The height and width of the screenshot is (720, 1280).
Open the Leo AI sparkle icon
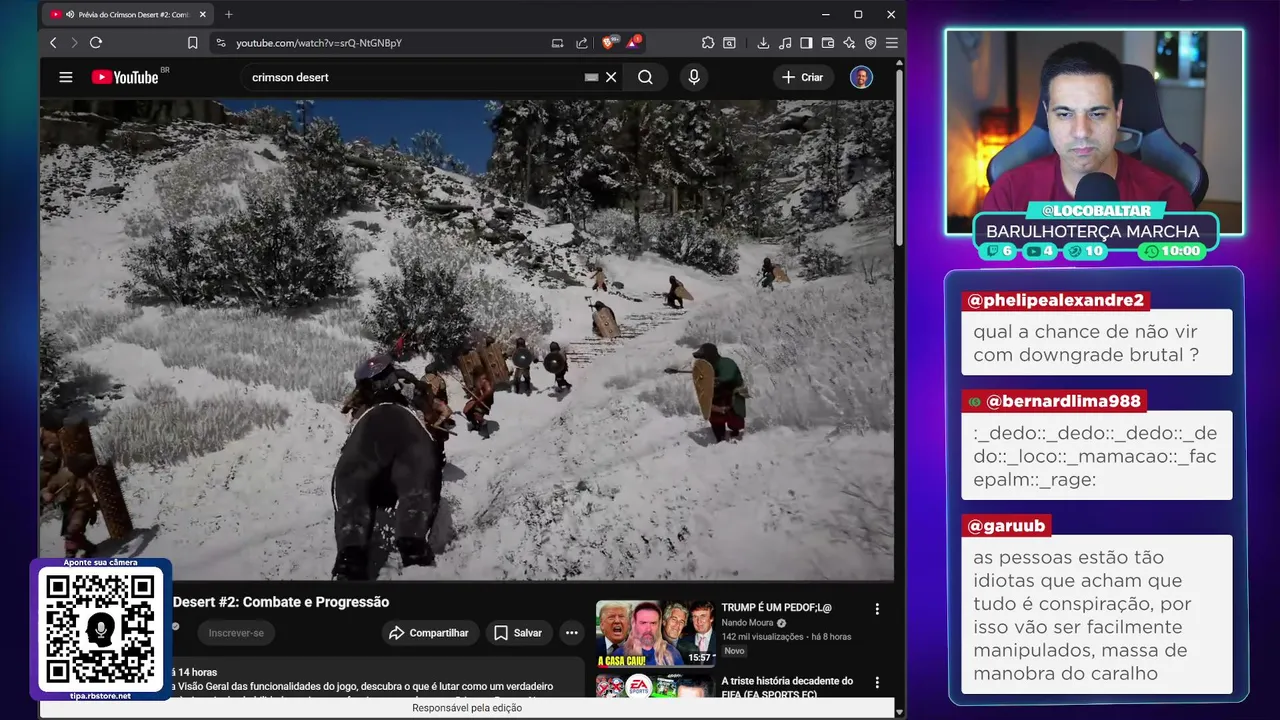tap(849, 43)
